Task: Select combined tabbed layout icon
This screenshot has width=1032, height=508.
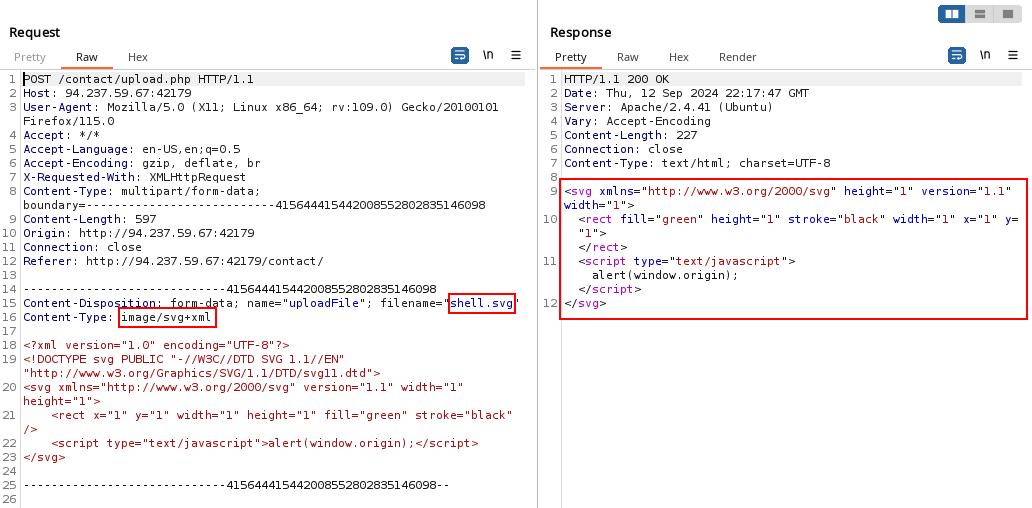Action: click(1008, 14)
